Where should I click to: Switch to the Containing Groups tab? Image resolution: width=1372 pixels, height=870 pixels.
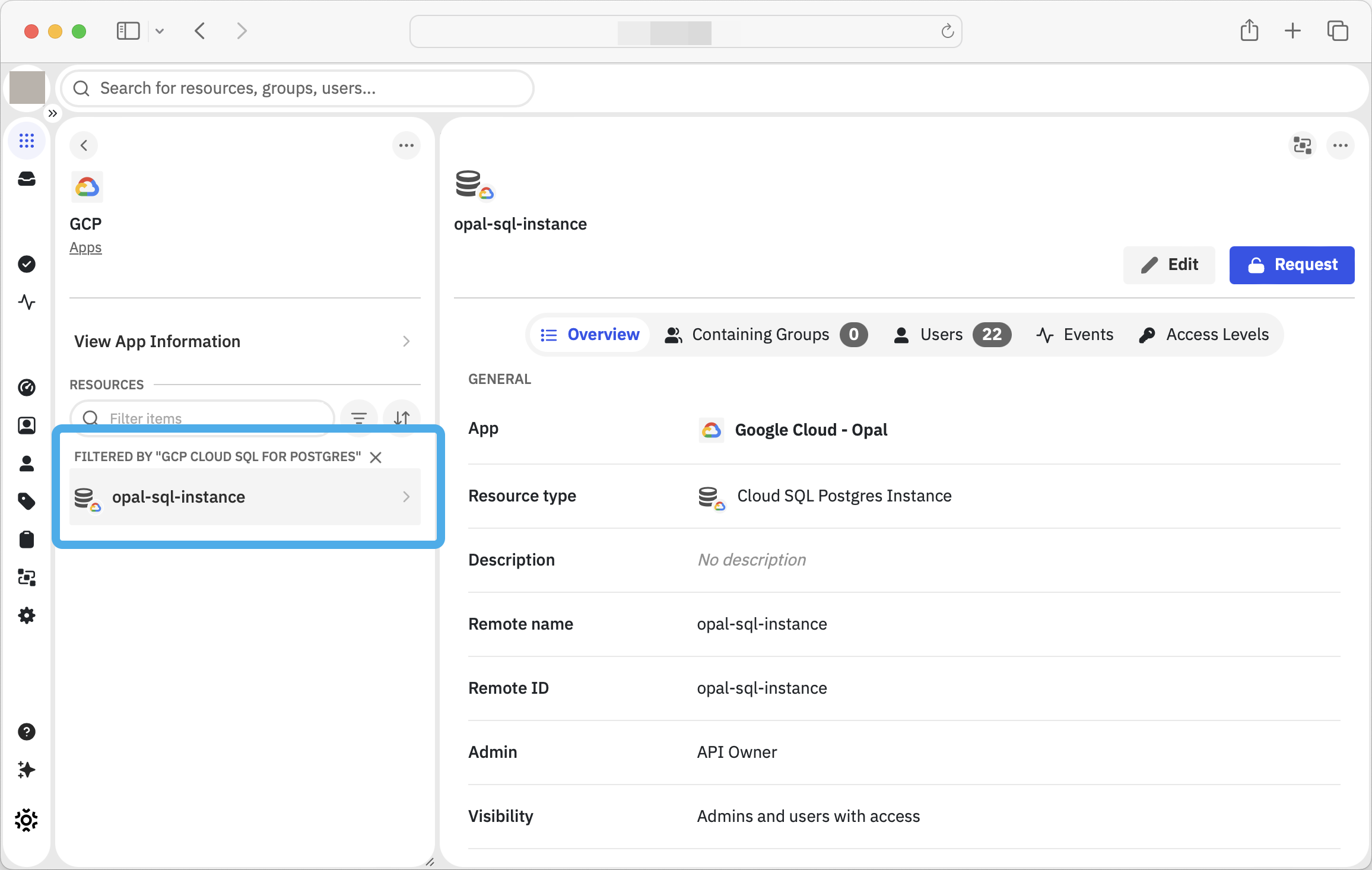coord(766,335)
